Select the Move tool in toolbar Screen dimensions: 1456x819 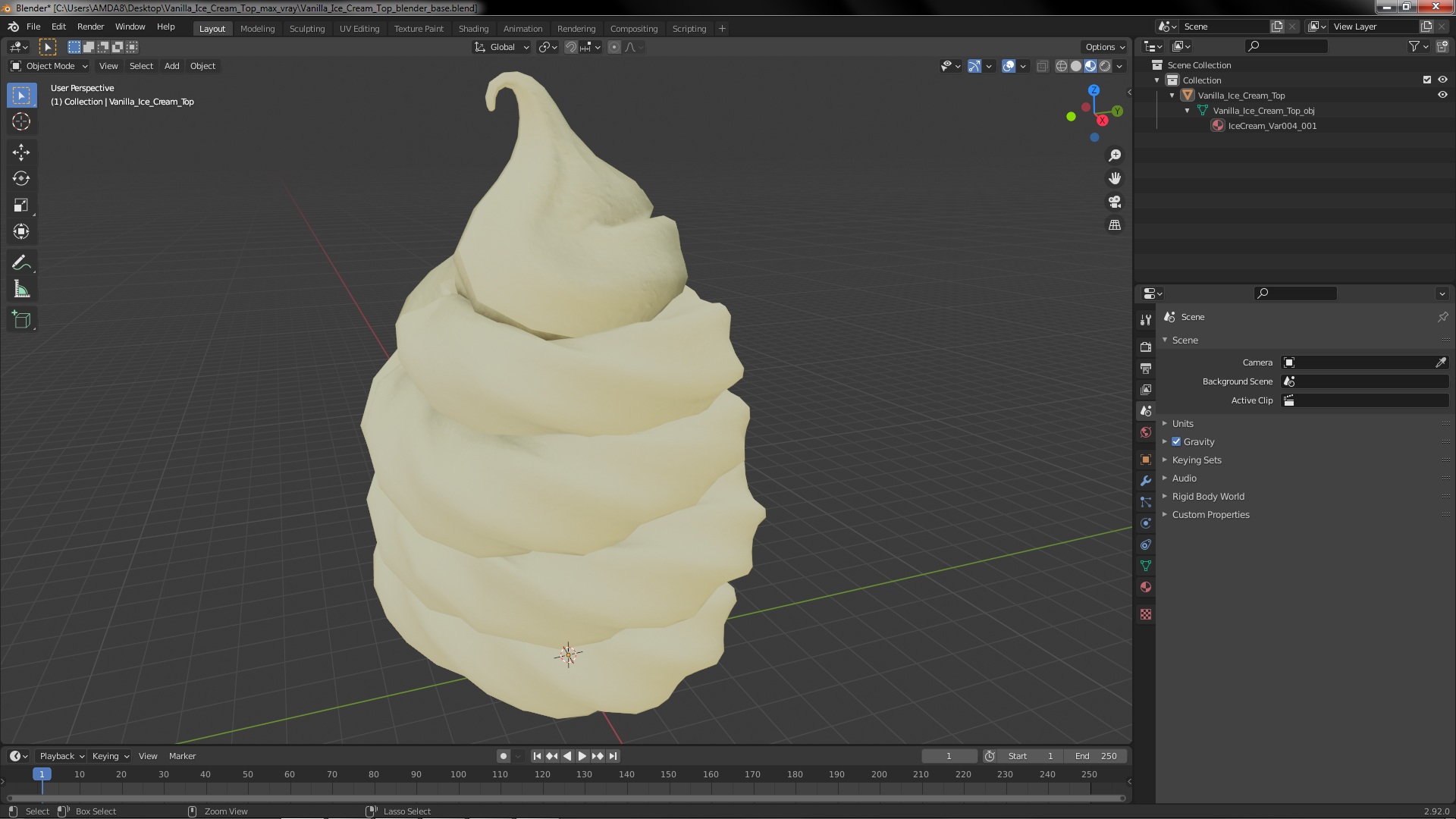(x=21, y=152)
